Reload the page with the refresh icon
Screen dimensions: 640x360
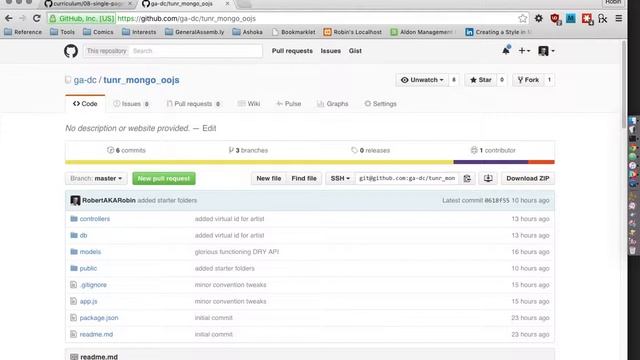[x=37, y=18]
